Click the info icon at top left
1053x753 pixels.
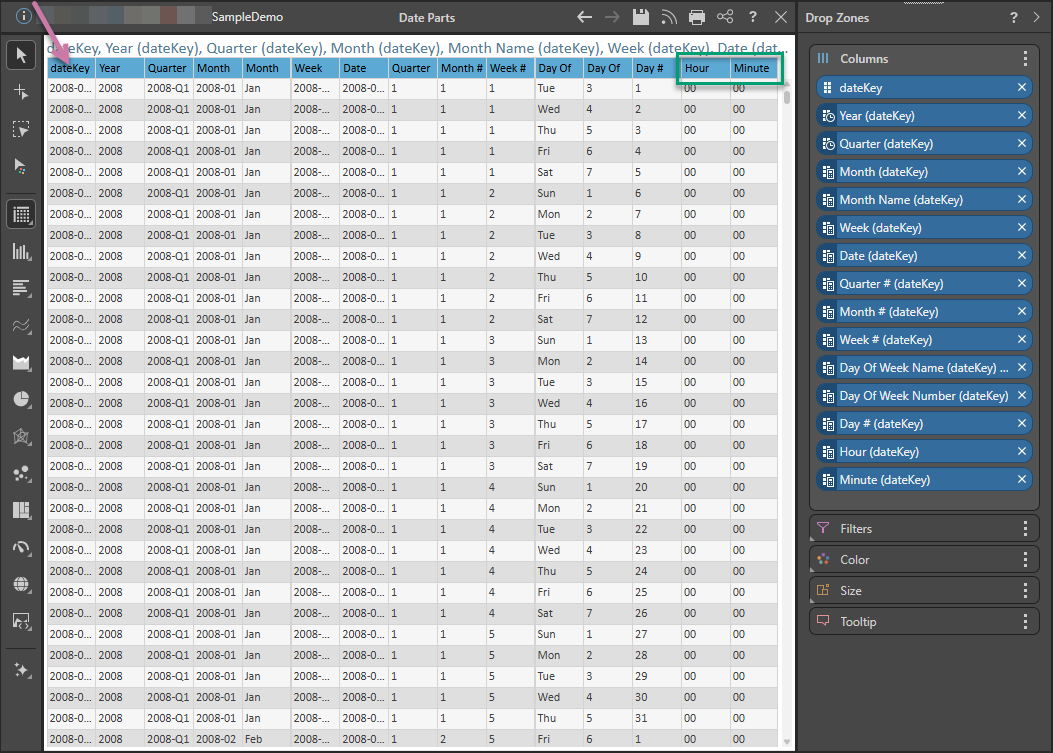(x=24, y=17)
